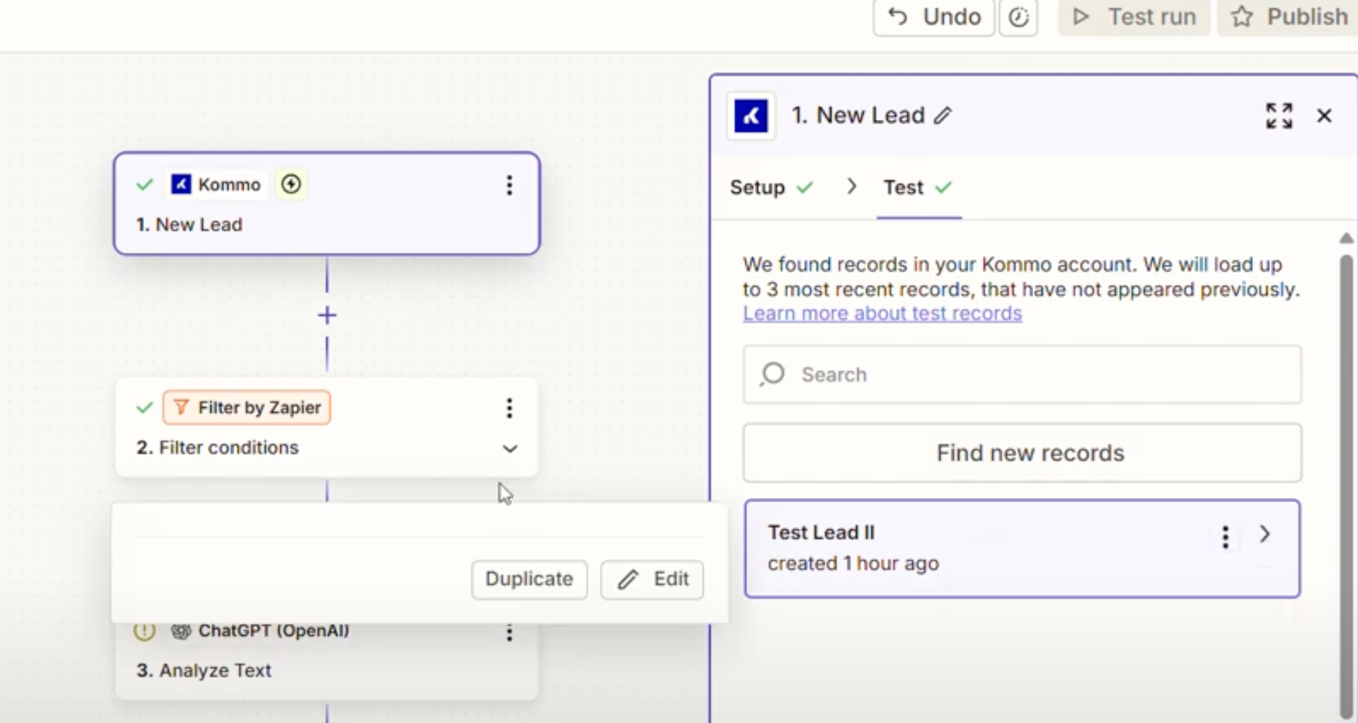
Task: Click the Undo button
Action: click(x=934, y=17)
